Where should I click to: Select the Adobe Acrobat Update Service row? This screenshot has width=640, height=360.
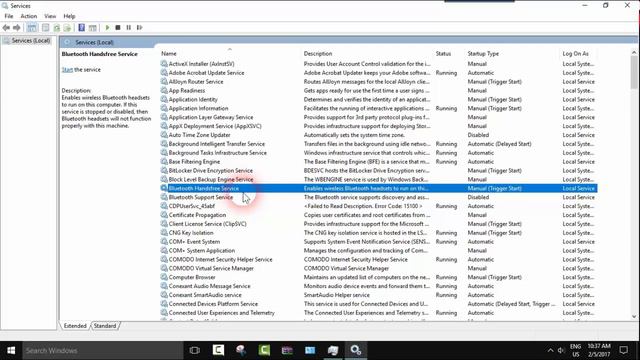point(378,73)
